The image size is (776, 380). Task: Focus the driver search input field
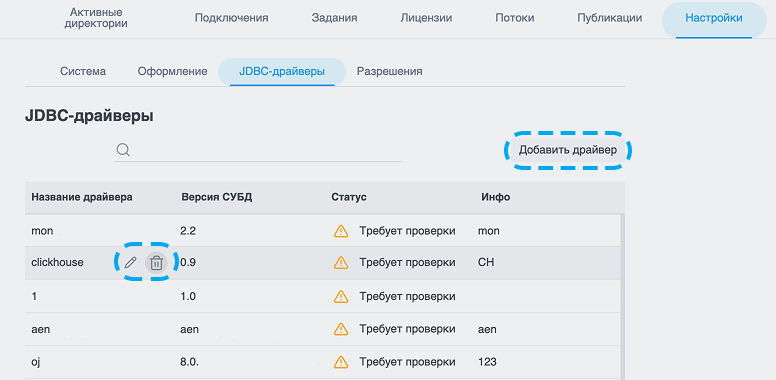click(258, 150)
